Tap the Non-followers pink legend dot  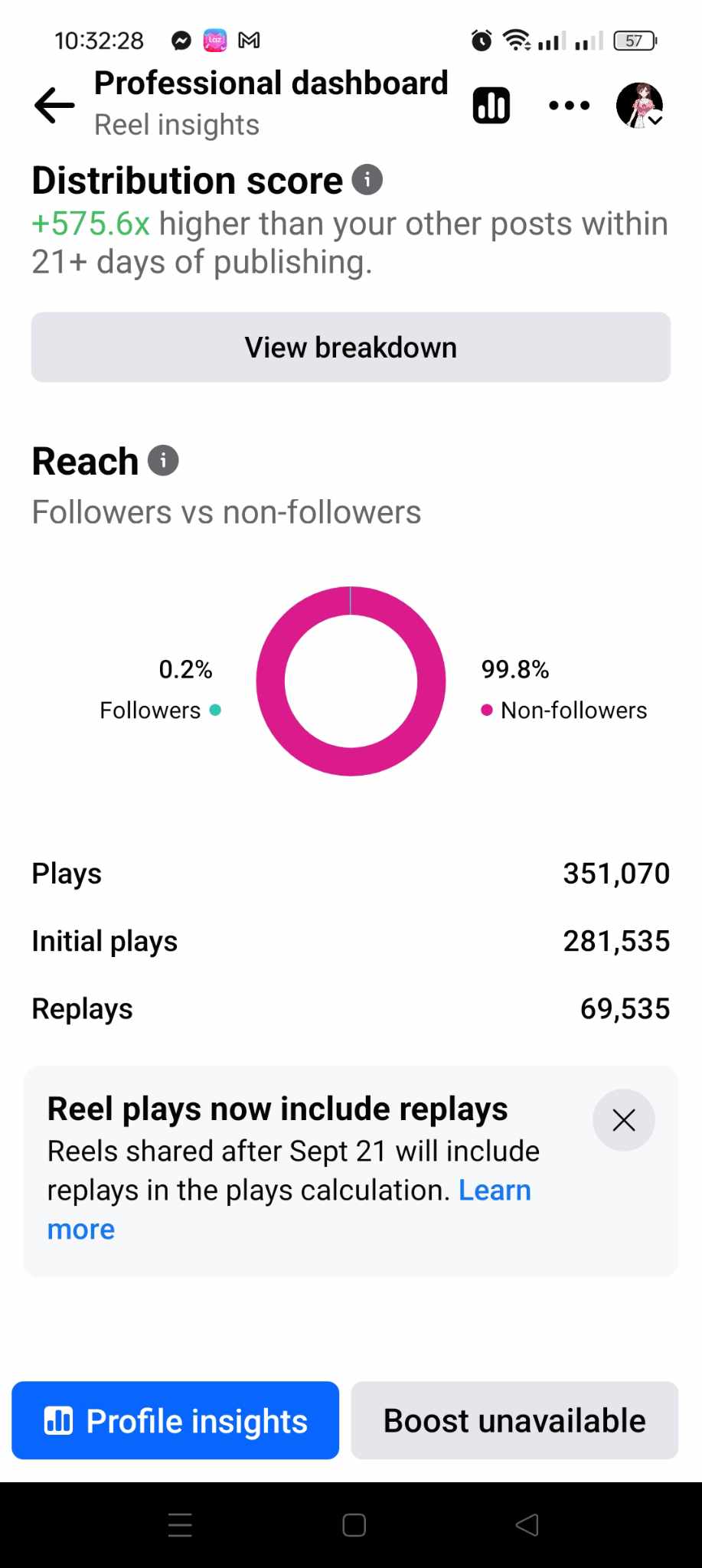(x=486, y=710)
